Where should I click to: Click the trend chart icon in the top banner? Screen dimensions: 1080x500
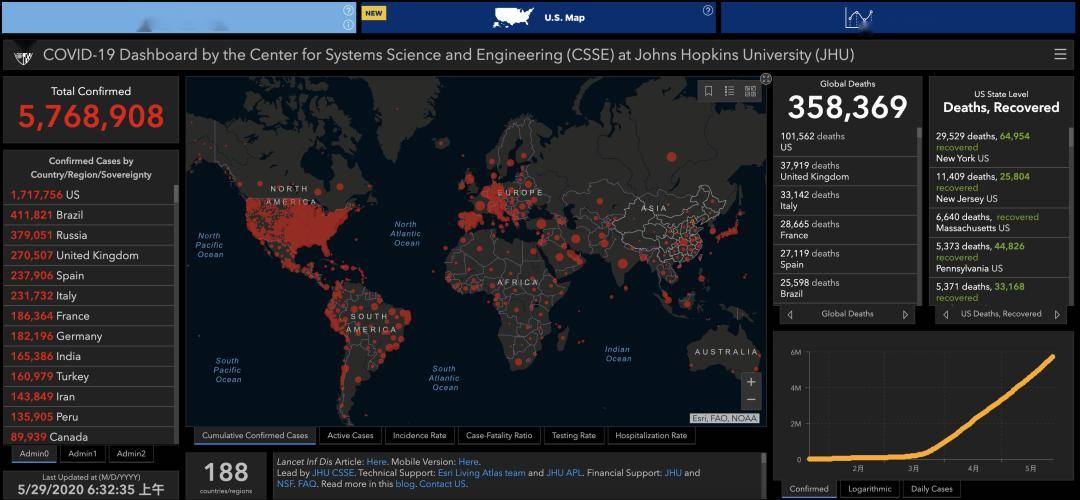(859, 18)
